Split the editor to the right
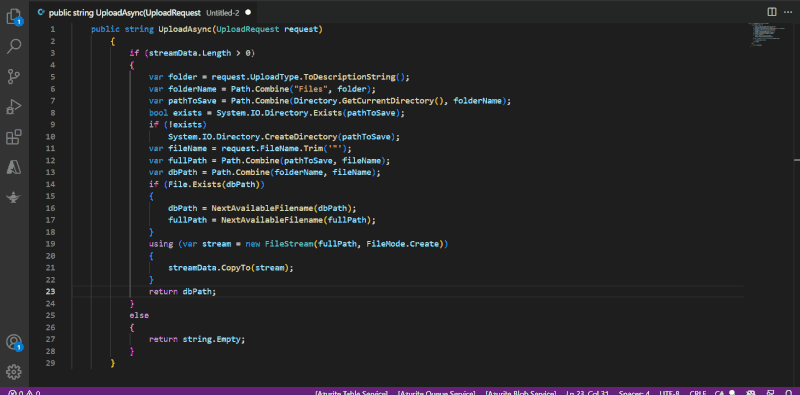The width and height of the screenshot is (800, 395). 772,12
